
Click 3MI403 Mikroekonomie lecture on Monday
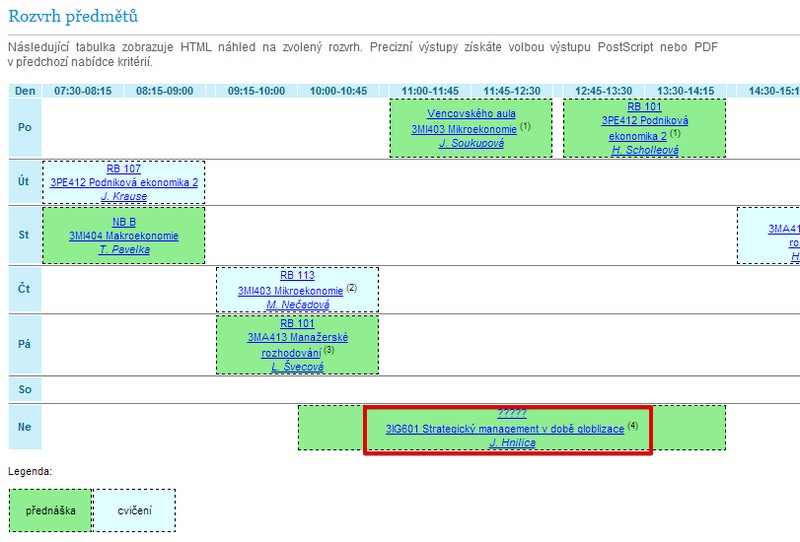(463, 129)
